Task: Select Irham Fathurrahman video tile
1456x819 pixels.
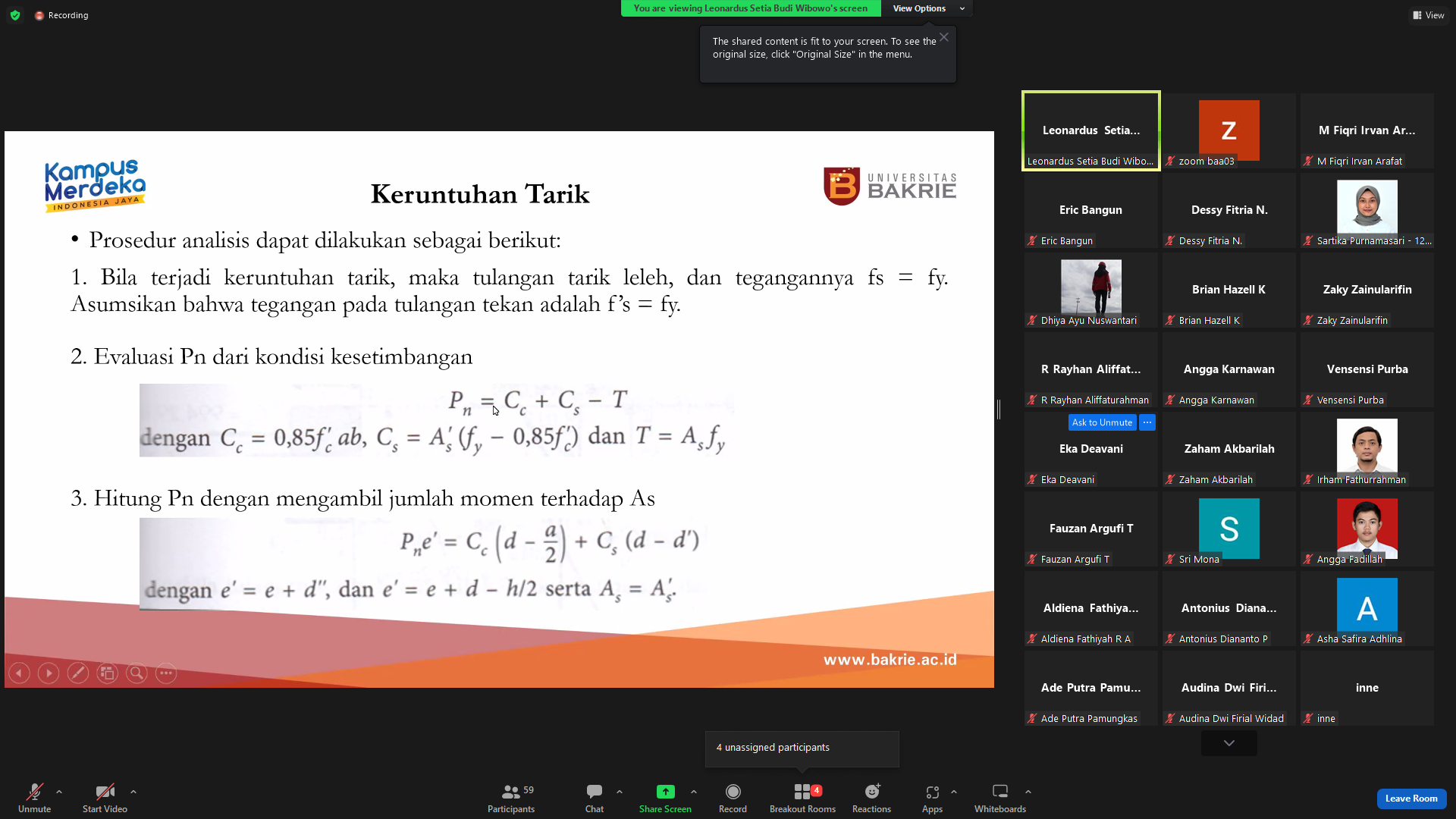Action: pos(1367,450)
